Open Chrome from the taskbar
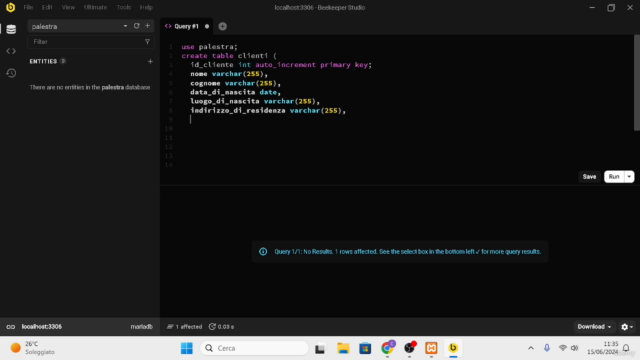 pyautogui.click(x=387, y=348)
